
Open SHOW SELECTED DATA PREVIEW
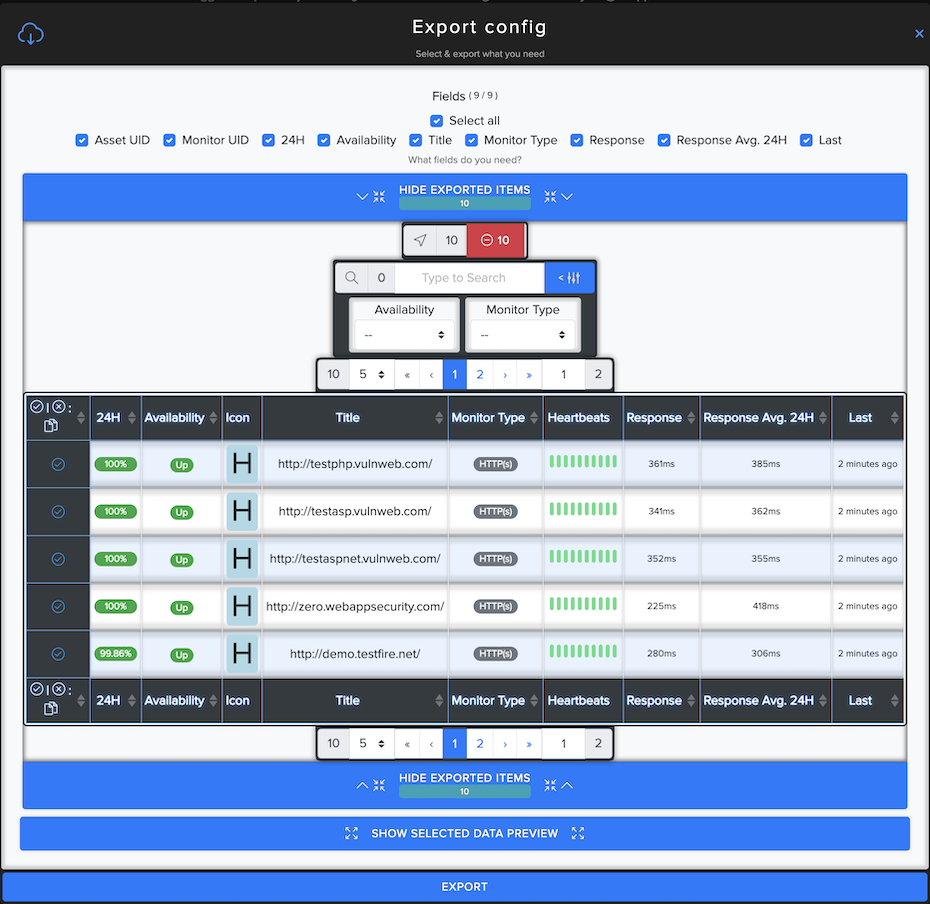pos(464,832)
